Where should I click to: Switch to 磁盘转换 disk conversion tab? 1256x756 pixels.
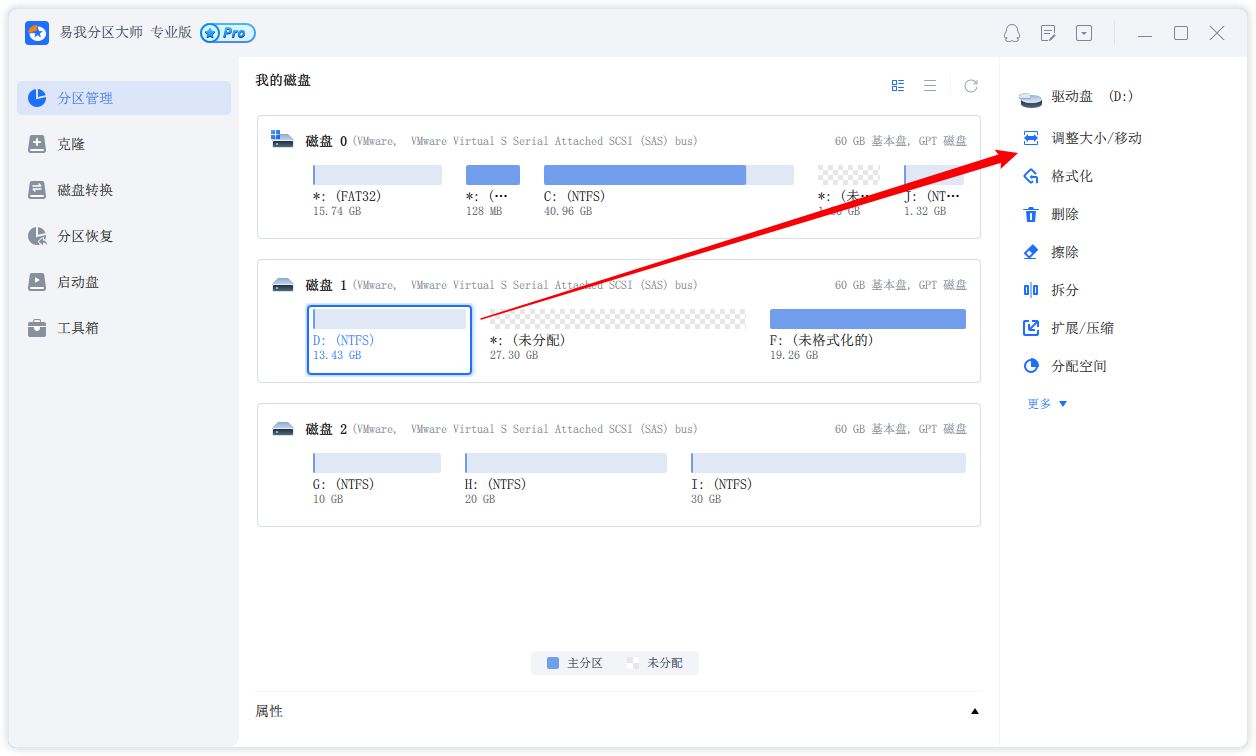(x=85, y=190)
